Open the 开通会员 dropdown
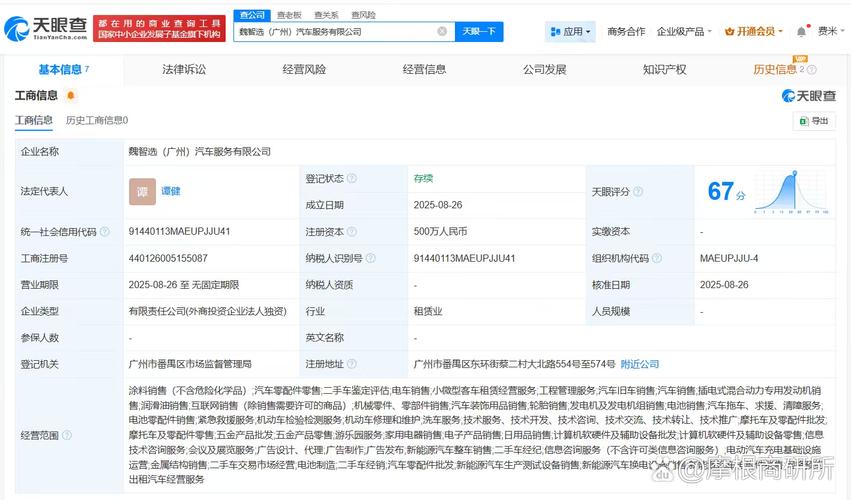 click(x=754, y=31)
